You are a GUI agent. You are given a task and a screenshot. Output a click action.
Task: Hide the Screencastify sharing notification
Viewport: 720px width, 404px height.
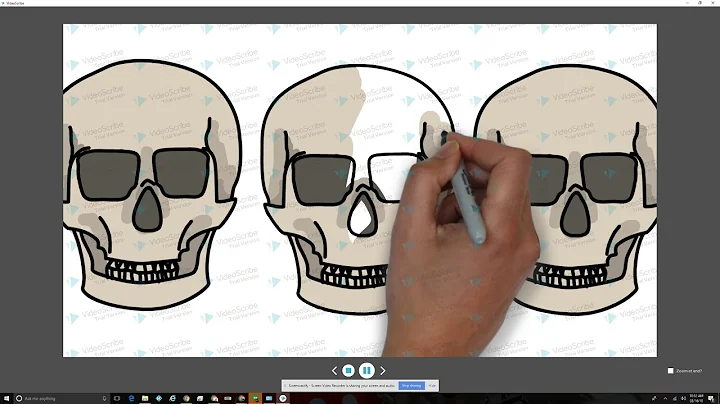pyautogui.click(x=432, y=386)
